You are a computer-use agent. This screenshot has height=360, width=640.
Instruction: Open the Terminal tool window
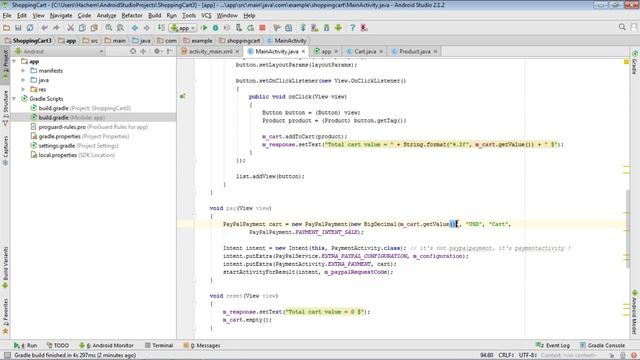[x=159, y=345]
